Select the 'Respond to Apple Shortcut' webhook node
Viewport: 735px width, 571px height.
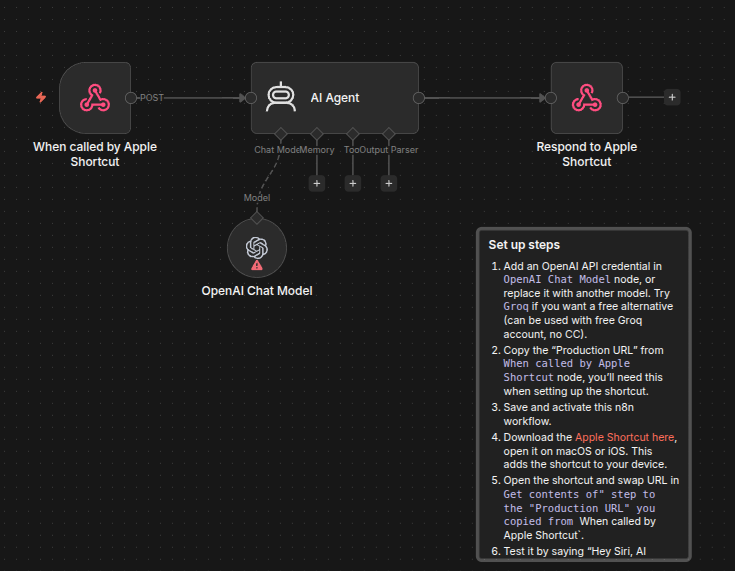point(587,98)
